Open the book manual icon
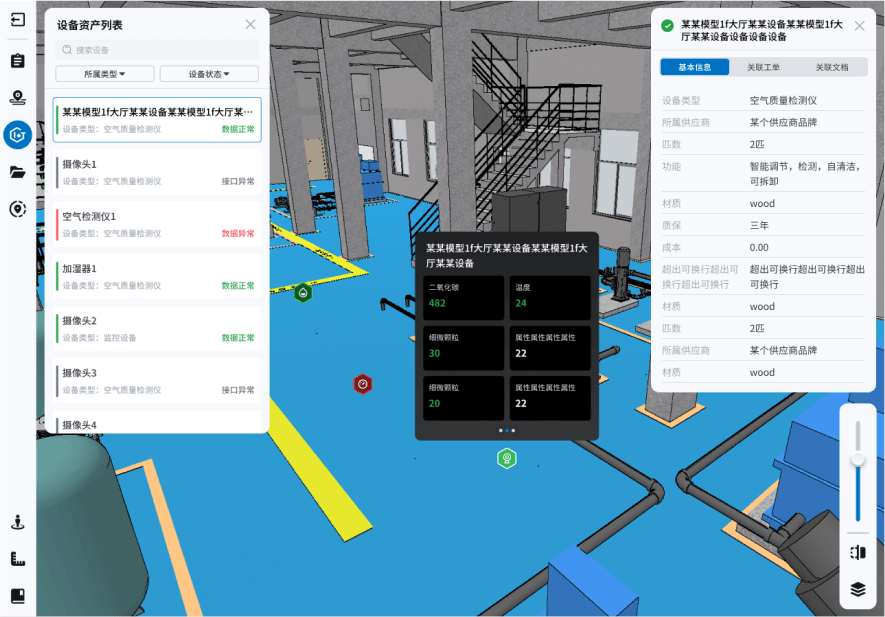 tap(17, 596)
